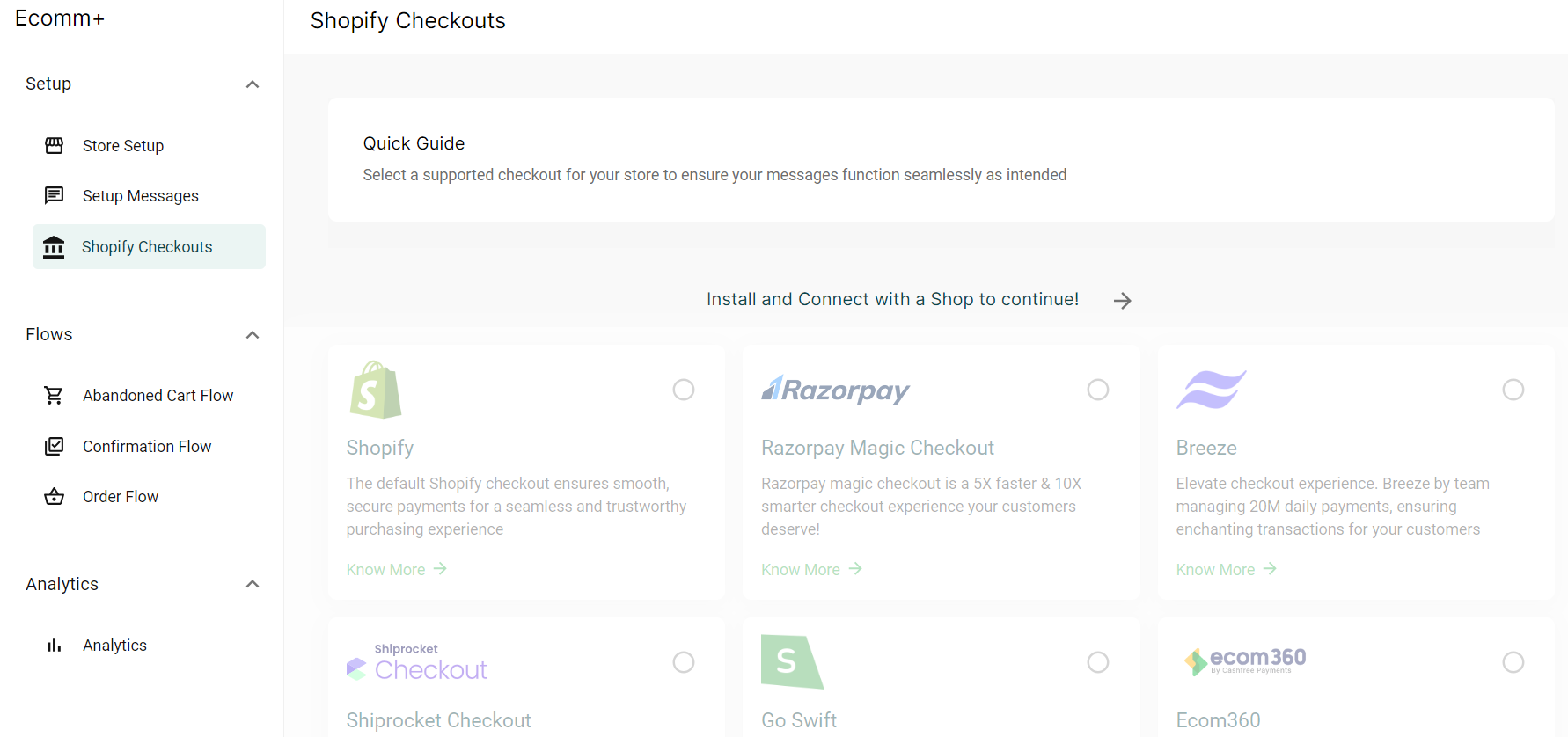Click the Razorpay card description text
Screen dimensions: 1568x737
pos(921,507)
